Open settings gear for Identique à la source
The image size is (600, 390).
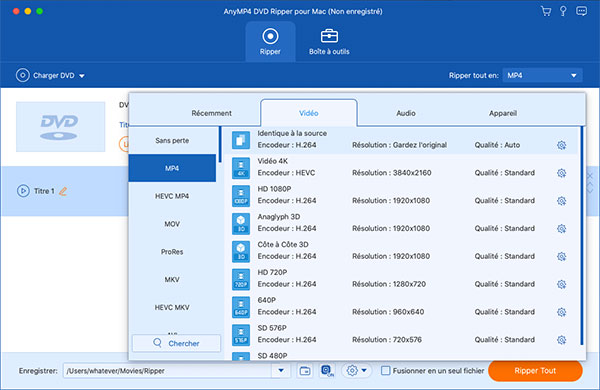[x=561, y=145]
